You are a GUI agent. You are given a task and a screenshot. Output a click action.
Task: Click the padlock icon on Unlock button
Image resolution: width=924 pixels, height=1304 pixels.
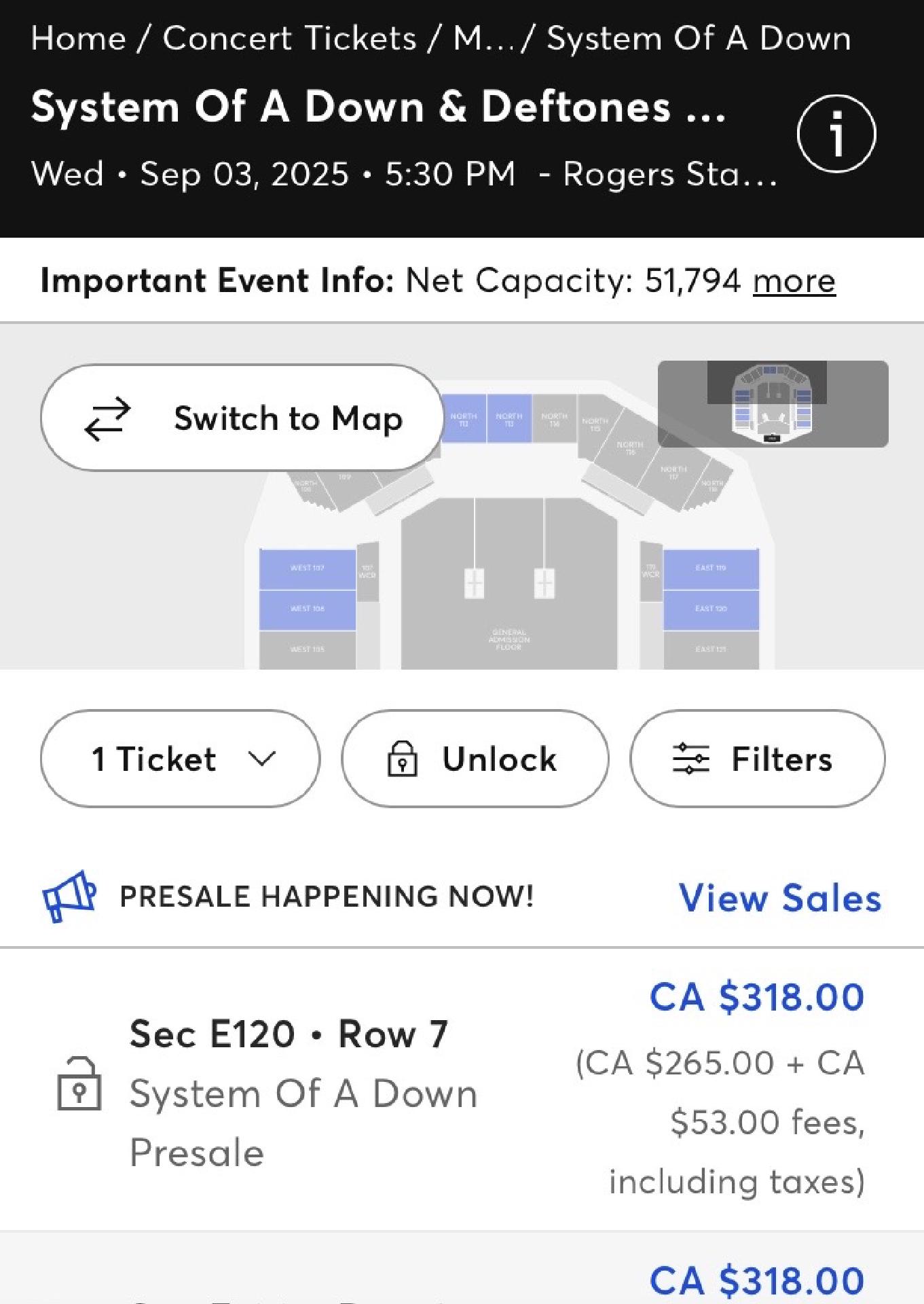402,759
